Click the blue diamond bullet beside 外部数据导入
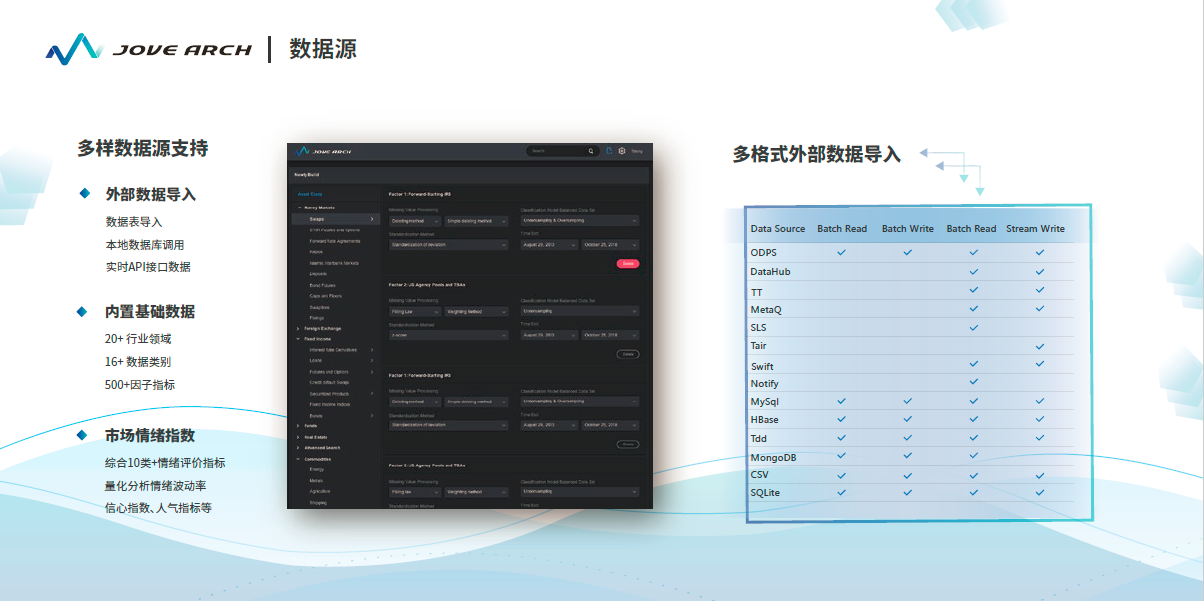Image resolution: width=1204 pixels, height=601 pixels. click(85, 193)
